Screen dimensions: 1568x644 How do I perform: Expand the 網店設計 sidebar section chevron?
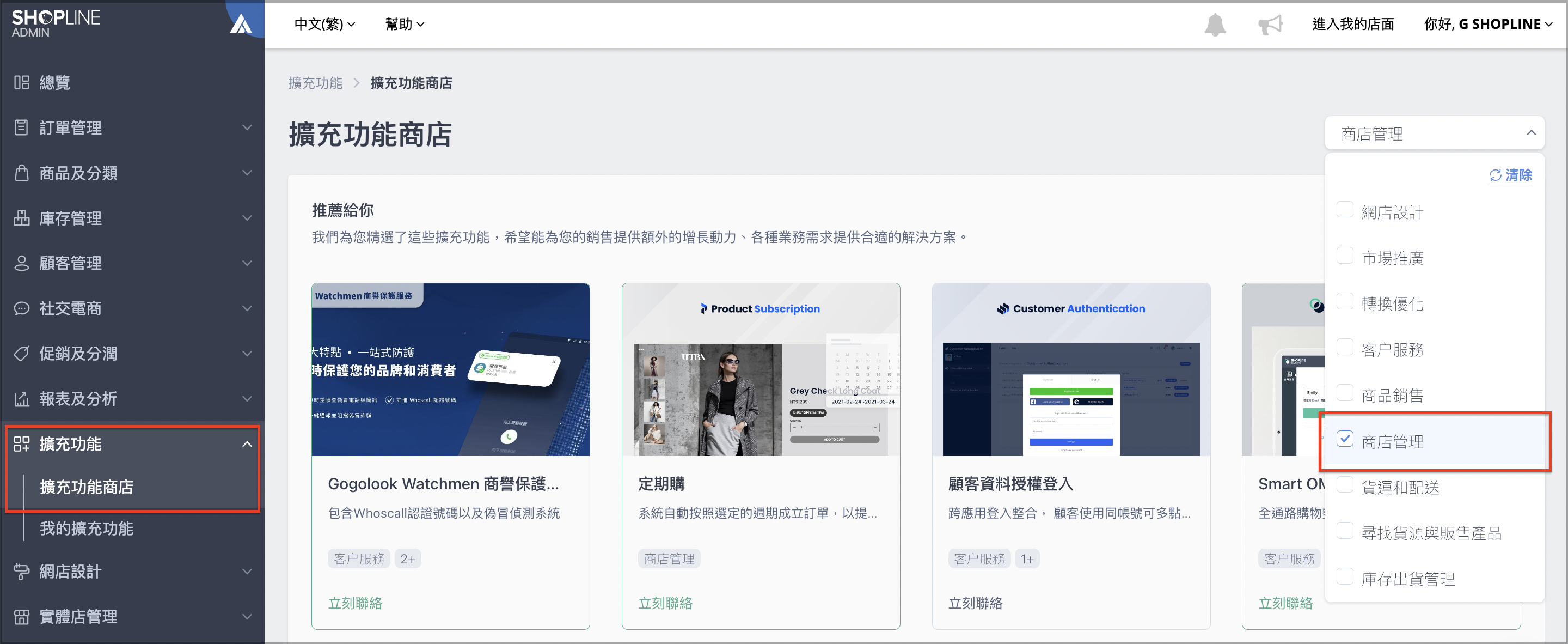(247, 571)
